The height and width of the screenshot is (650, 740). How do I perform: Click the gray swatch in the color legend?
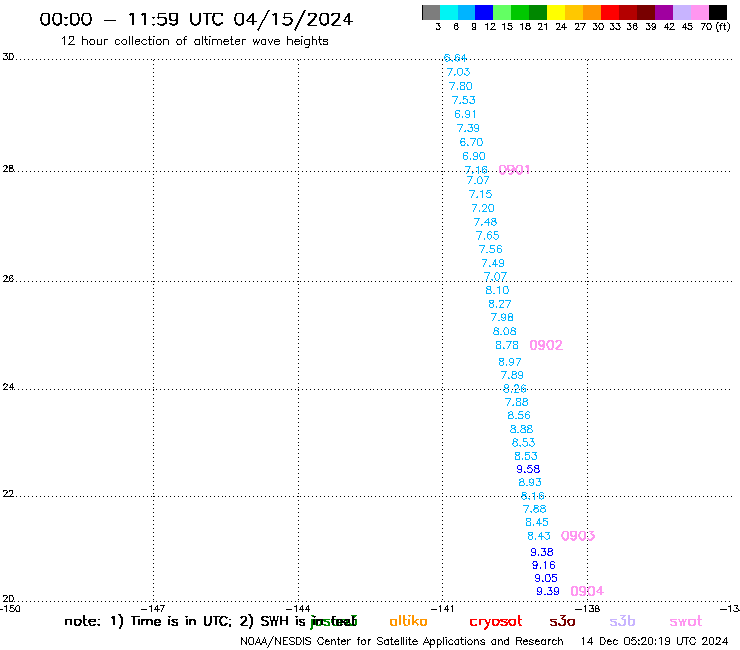coord(431,12)
